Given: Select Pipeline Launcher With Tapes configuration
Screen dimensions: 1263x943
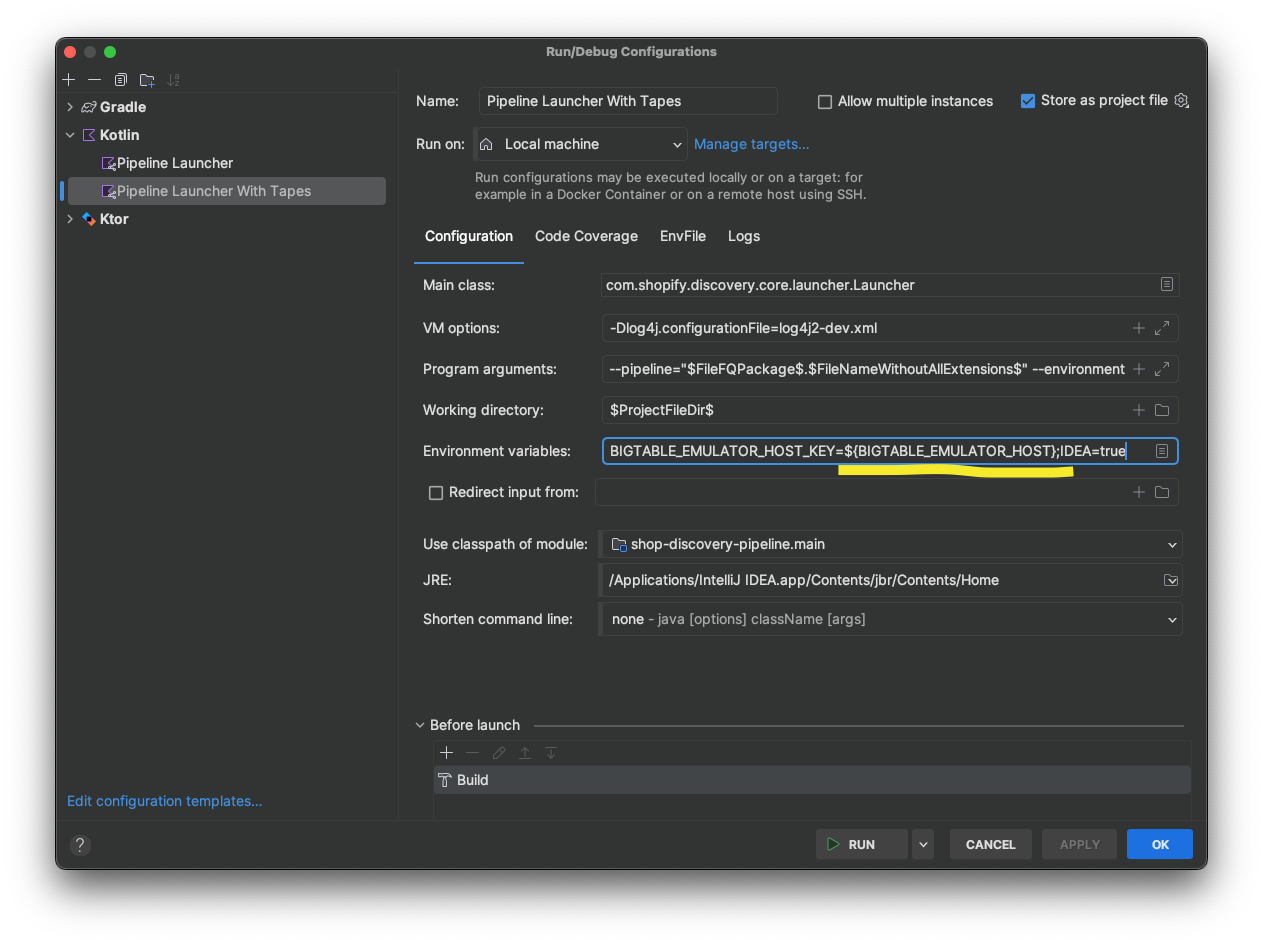Looking at the screenshot, I should click(227, 191).
